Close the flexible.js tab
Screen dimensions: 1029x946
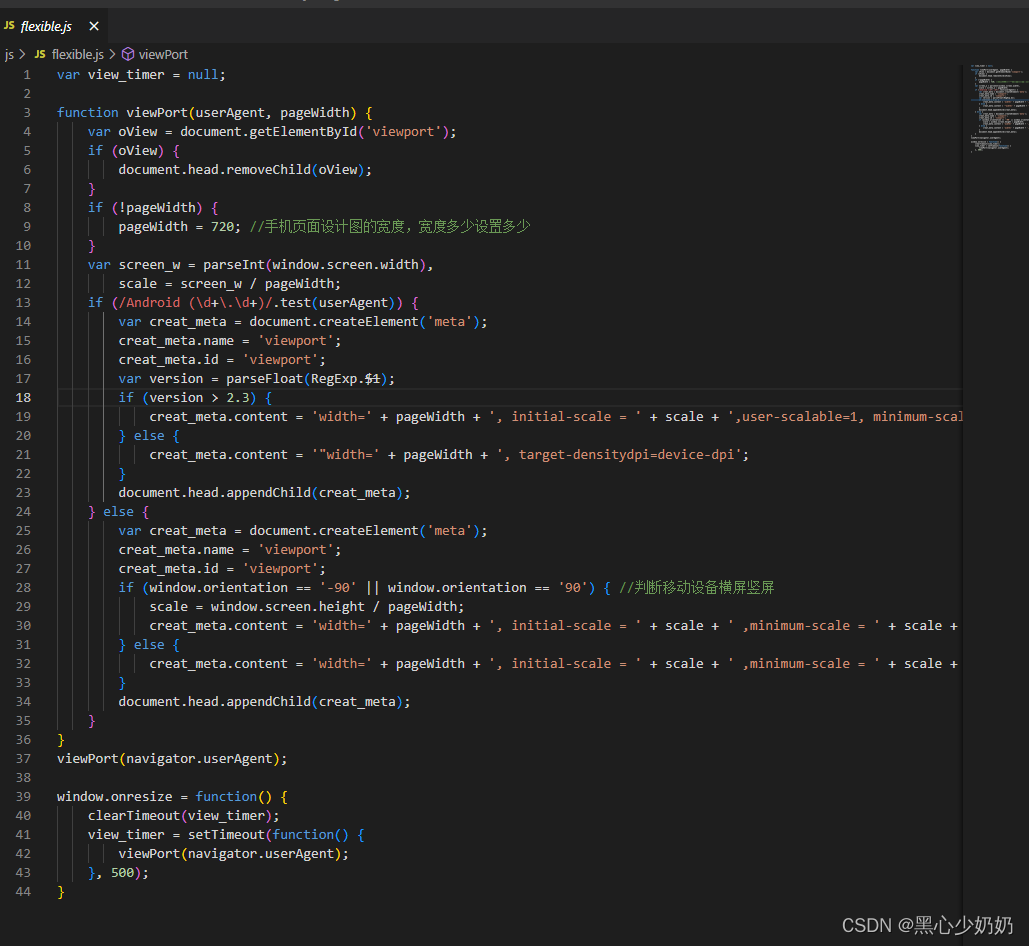click(x=93, y=26)
